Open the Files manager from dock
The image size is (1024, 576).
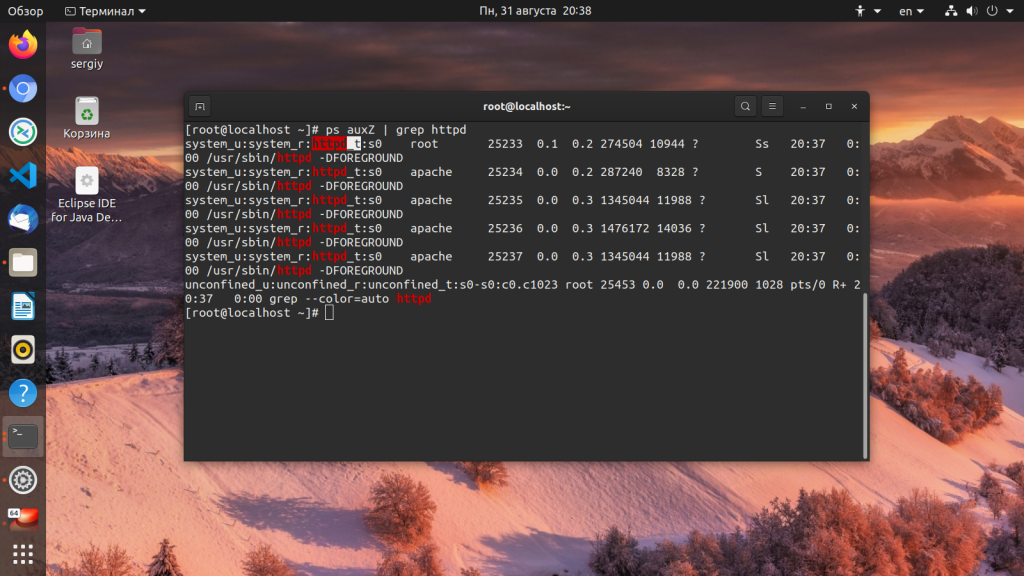pyautogui.click(x=23, y=263)
